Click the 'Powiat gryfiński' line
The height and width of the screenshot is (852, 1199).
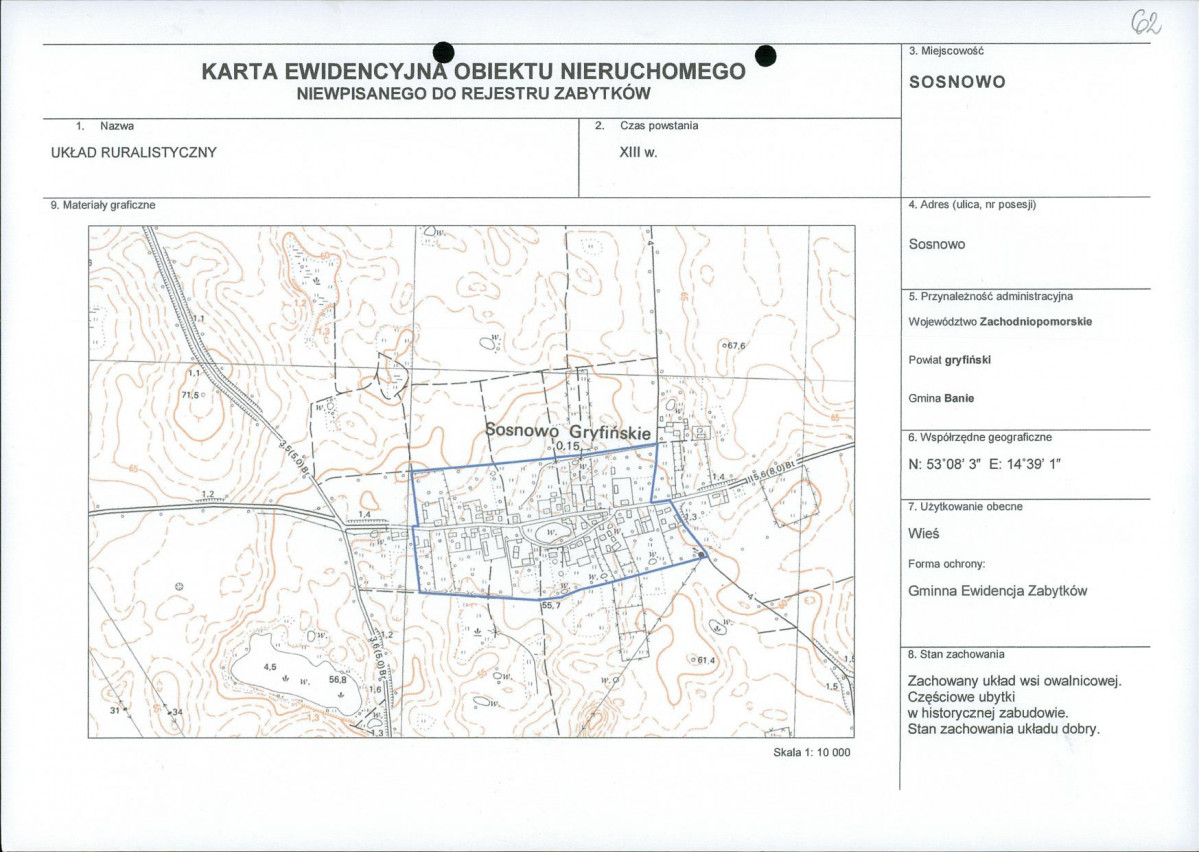[x=950, y=360]
